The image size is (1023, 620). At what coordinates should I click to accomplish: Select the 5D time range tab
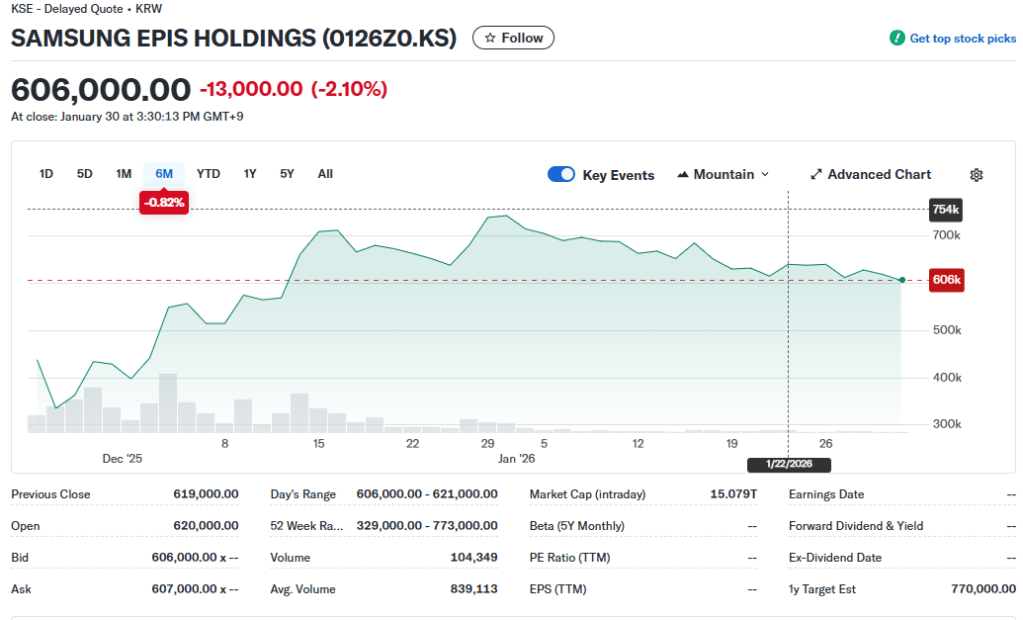(x=85, y=174)
